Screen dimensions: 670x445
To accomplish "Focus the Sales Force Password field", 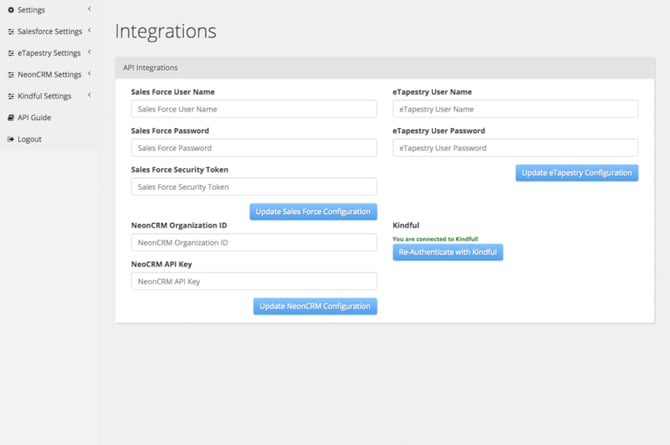I will [x=254, y=148].
